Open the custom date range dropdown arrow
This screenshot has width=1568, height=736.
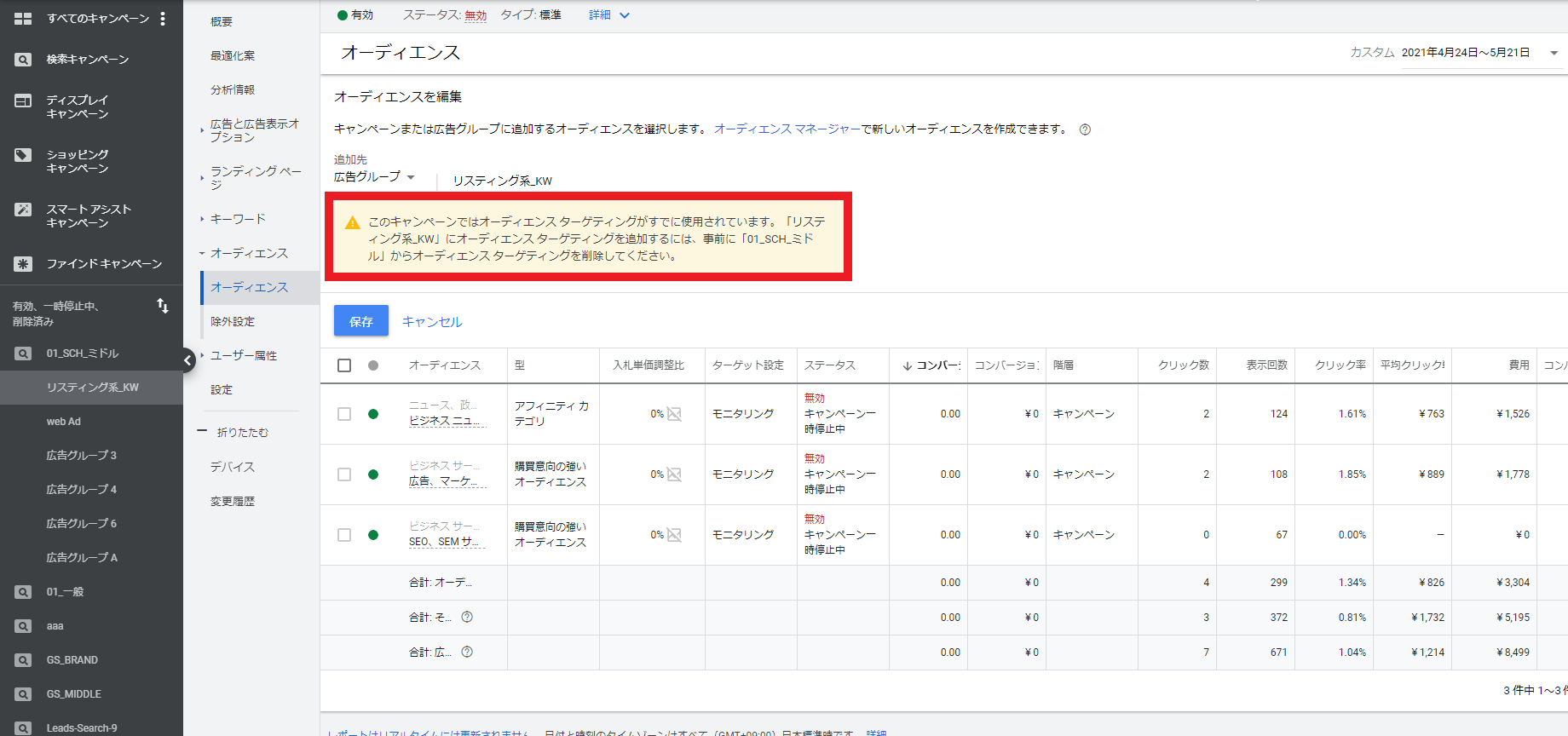[x=1554, y=53]
